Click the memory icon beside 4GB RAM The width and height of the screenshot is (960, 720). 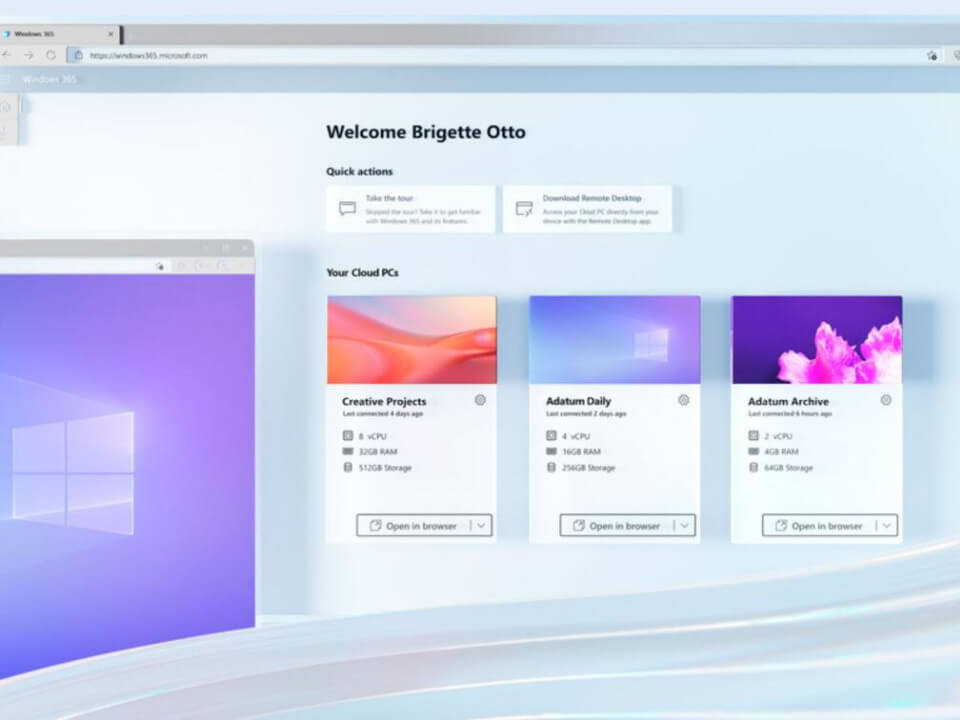(x=753, y=451)
